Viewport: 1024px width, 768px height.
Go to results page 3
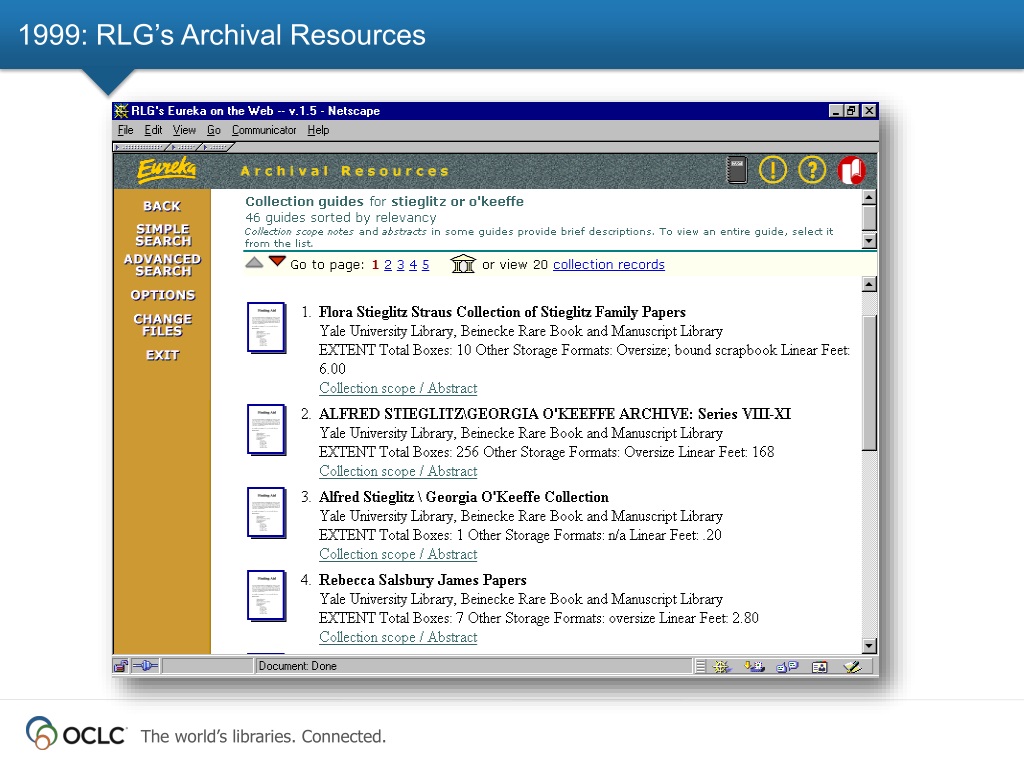coord(400,264)
